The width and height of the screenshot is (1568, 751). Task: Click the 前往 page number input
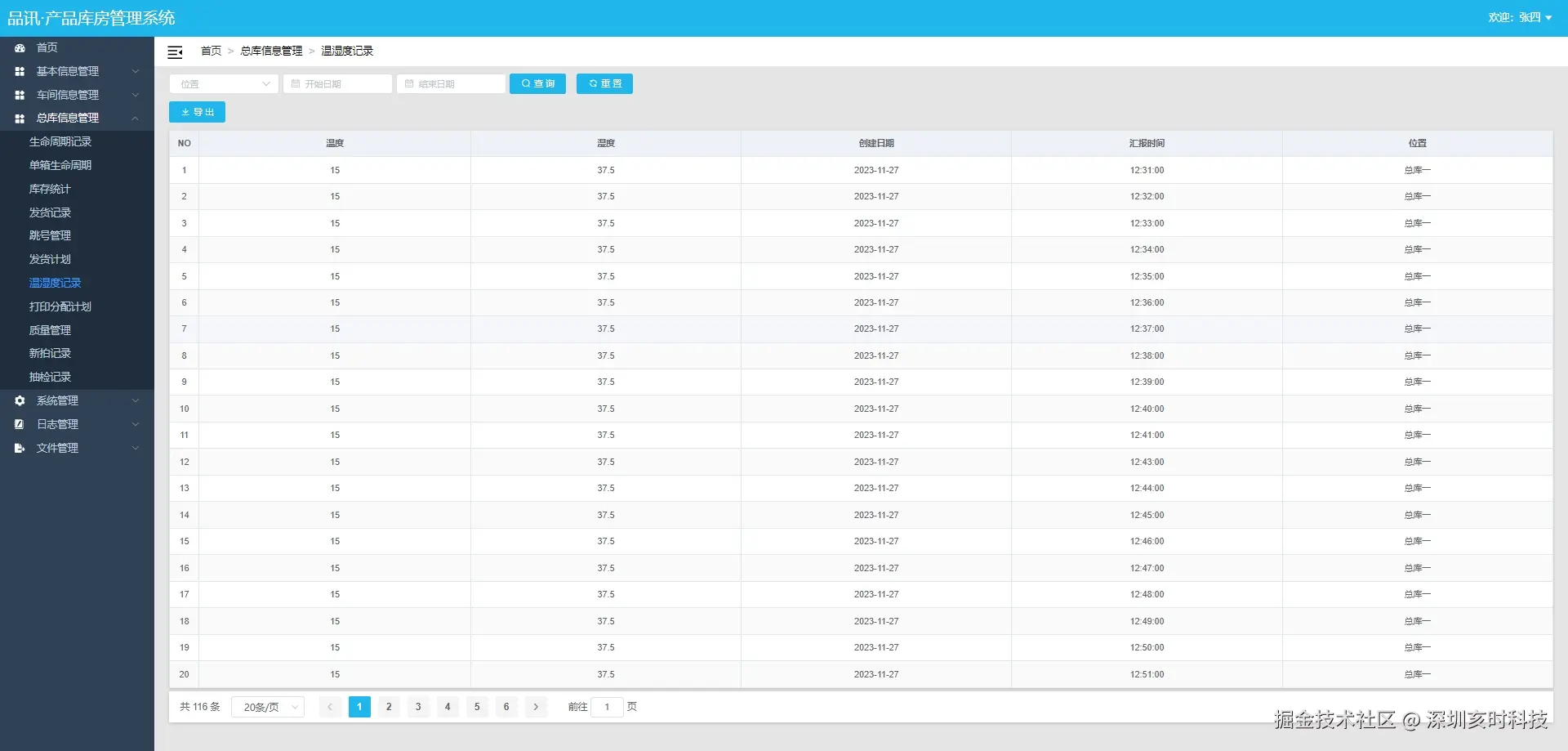(607, 707)
